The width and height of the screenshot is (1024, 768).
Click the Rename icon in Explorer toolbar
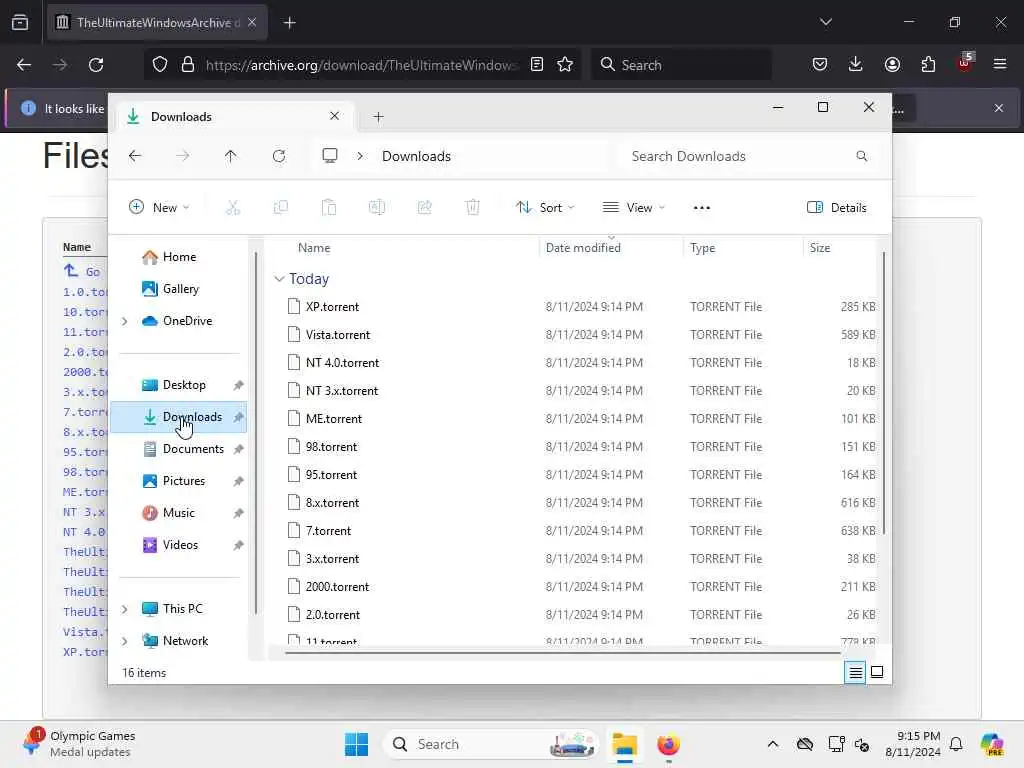click(x=377, y=208)
